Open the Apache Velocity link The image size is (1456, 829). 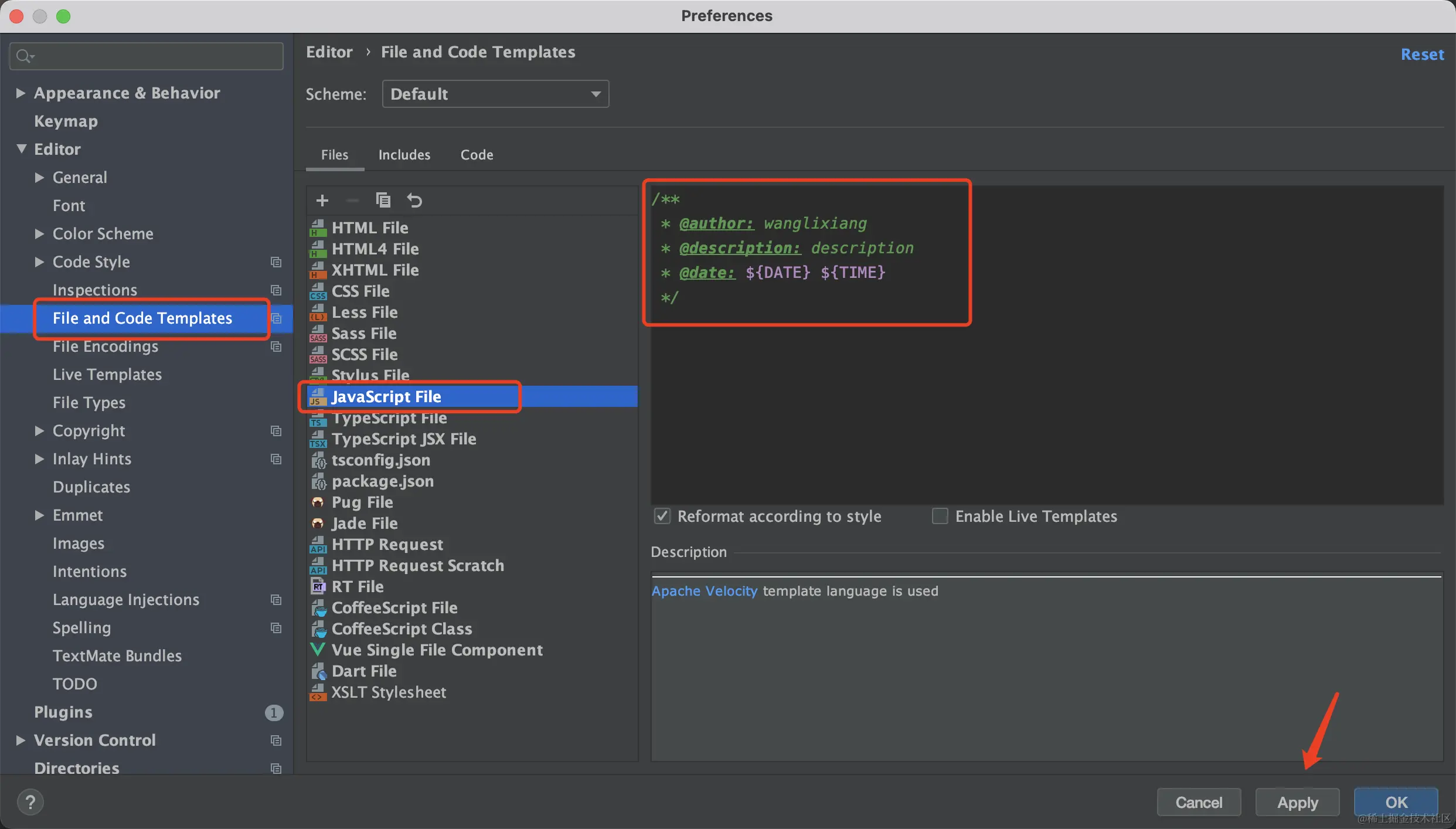(x=704, y=591)
